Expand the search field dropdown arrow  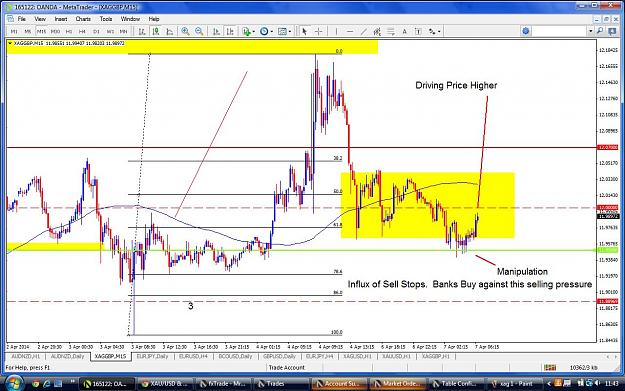tap(591, 31)
